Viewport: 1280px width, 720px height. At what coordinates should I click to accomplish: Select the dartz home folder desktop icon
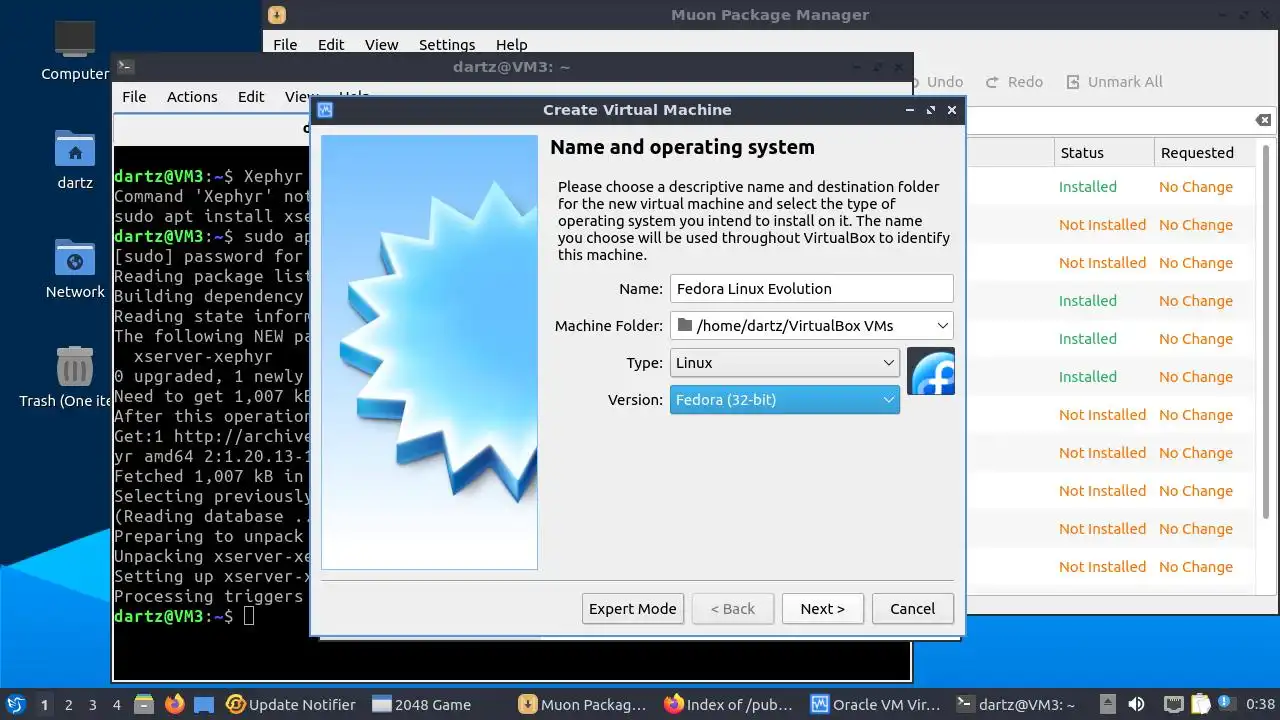tap(75, 160)
